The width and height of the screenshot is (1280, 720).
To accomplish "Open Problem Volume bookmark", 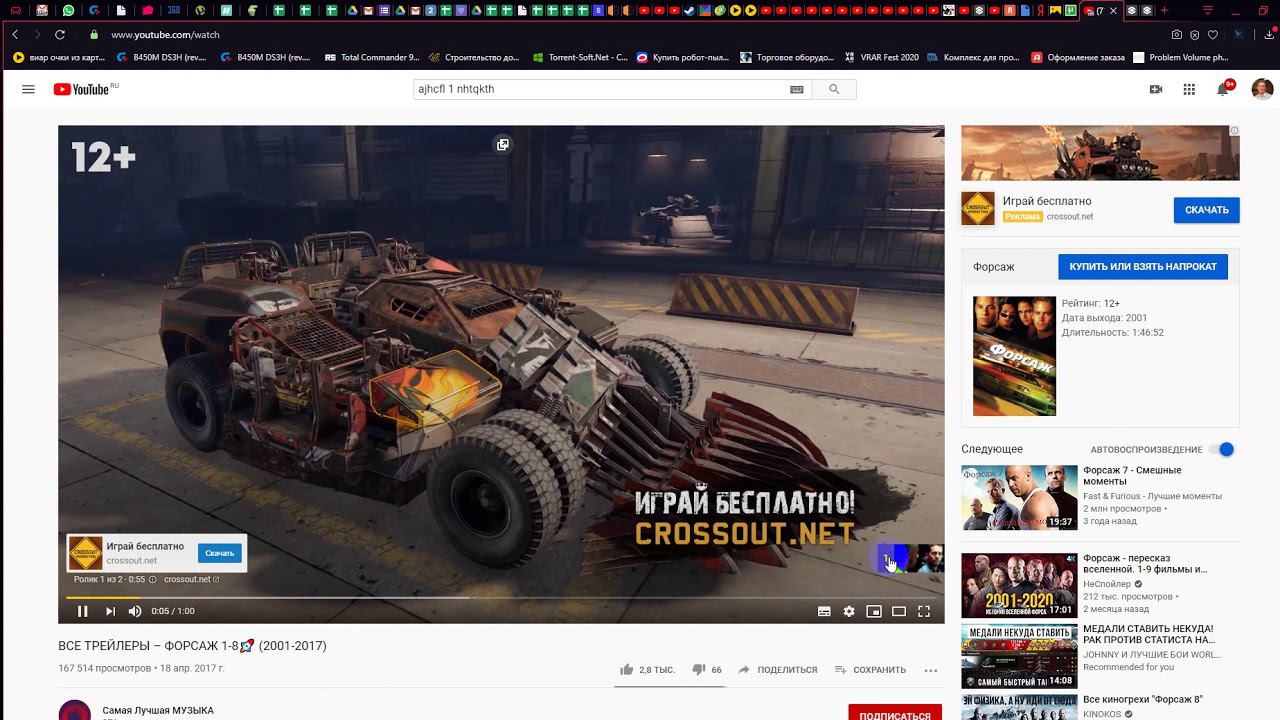I will pos(1181,58).
